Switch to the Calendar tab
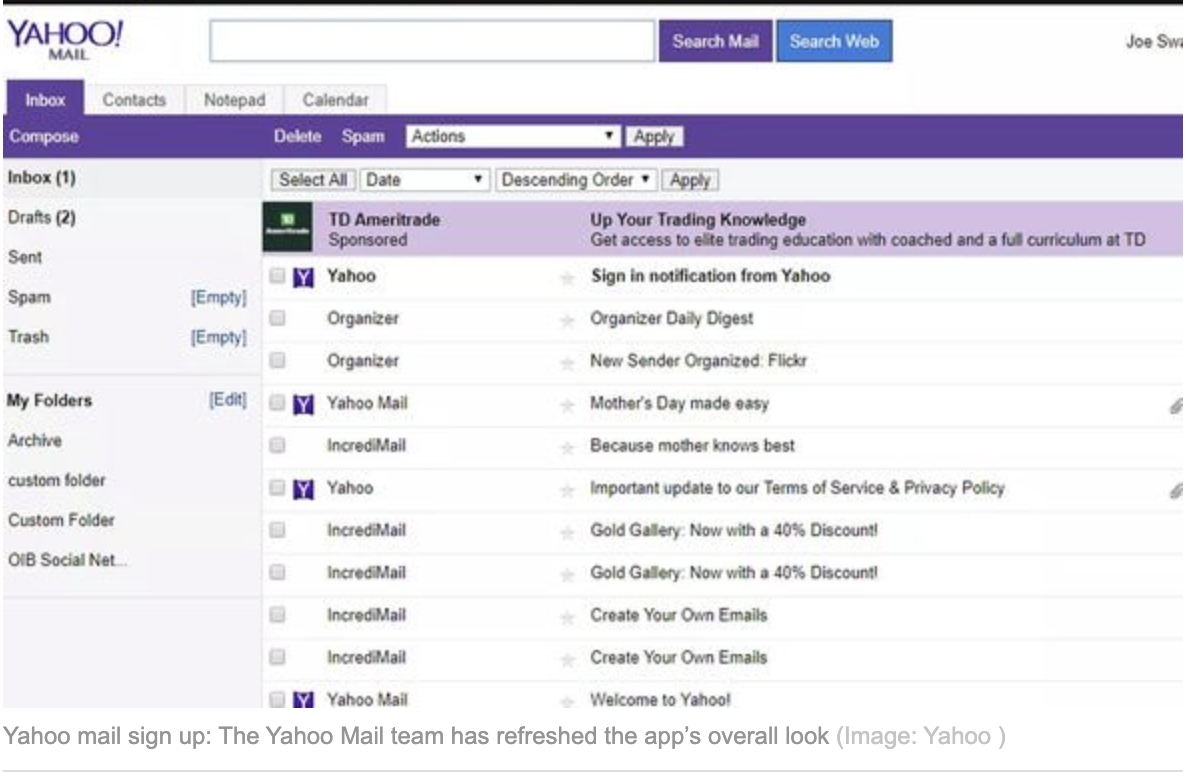 click(336, 100)
